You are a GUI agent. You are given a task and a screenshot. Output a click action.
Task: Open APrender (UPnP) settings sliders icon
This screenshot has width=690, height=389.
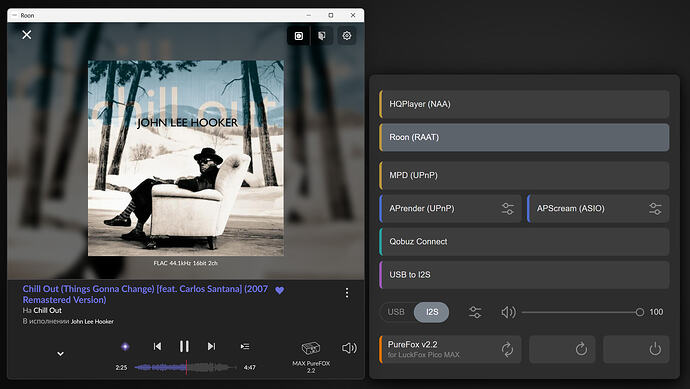(507, 209)
